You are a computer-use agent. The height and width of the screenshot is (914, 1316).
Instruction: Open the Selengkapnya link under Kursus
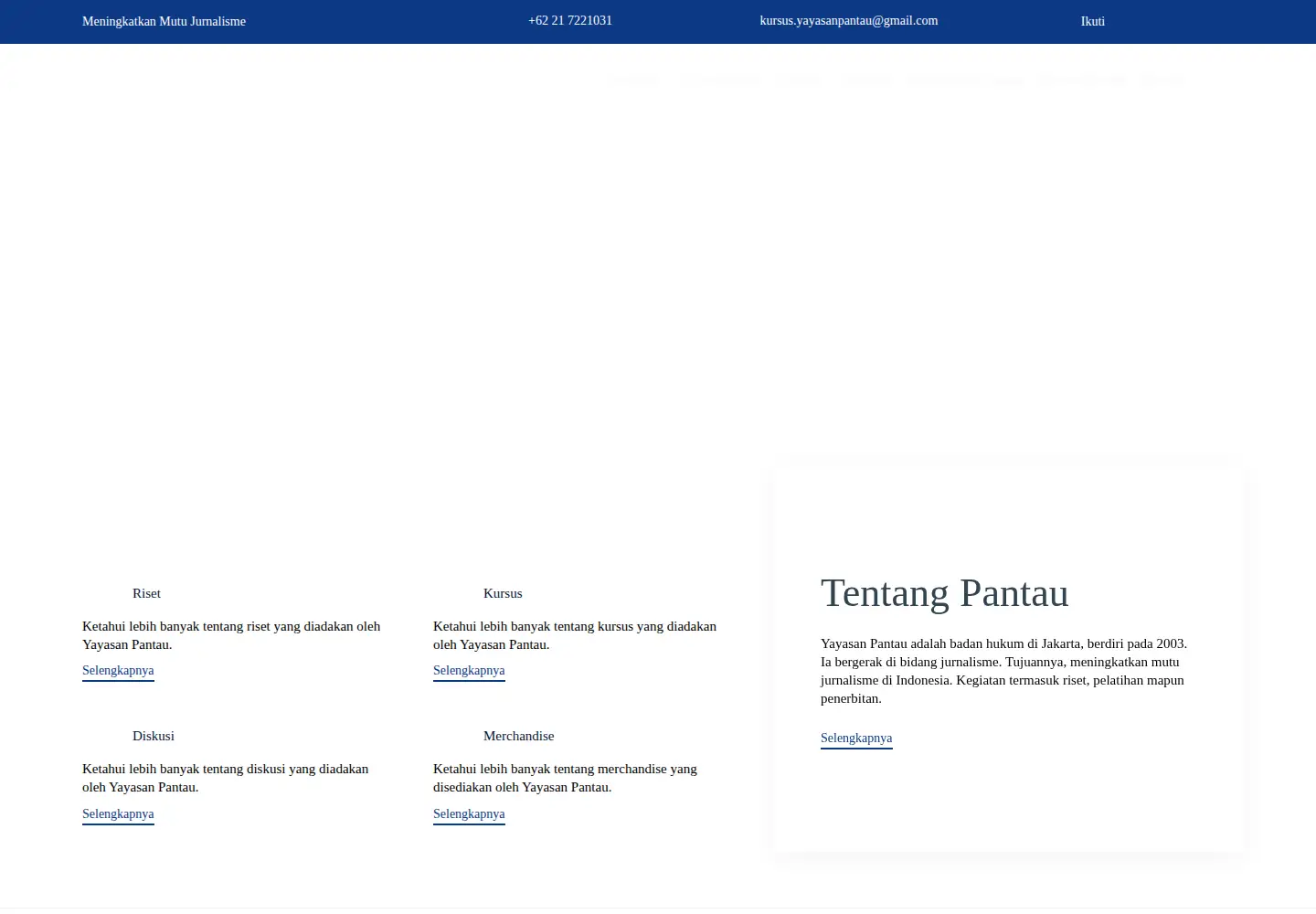pos(469,670)
